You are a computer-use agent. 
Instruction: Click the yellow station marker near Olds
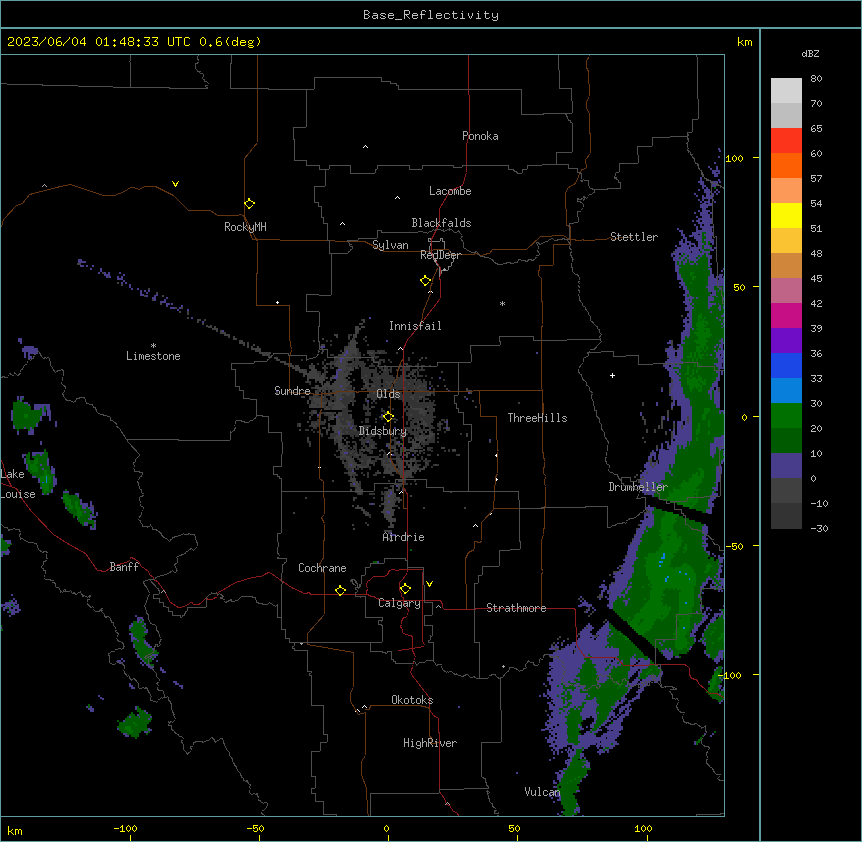(388, 417)
